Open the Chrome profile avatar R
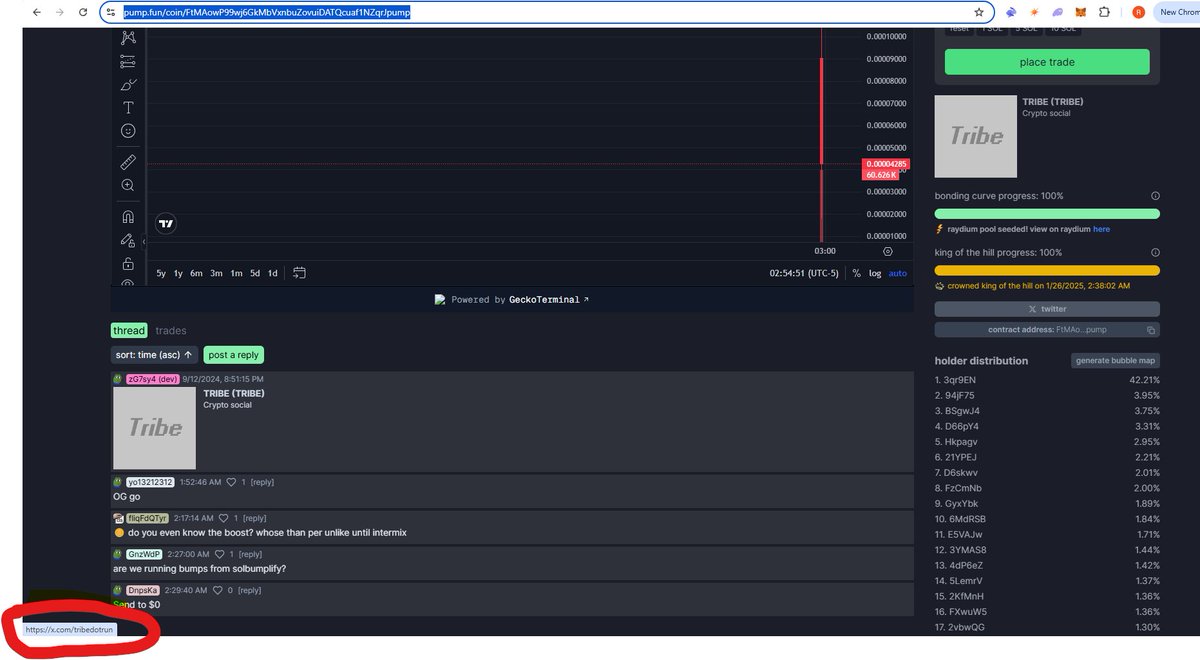This screenshot has width=1200, height=660. 1138,12
